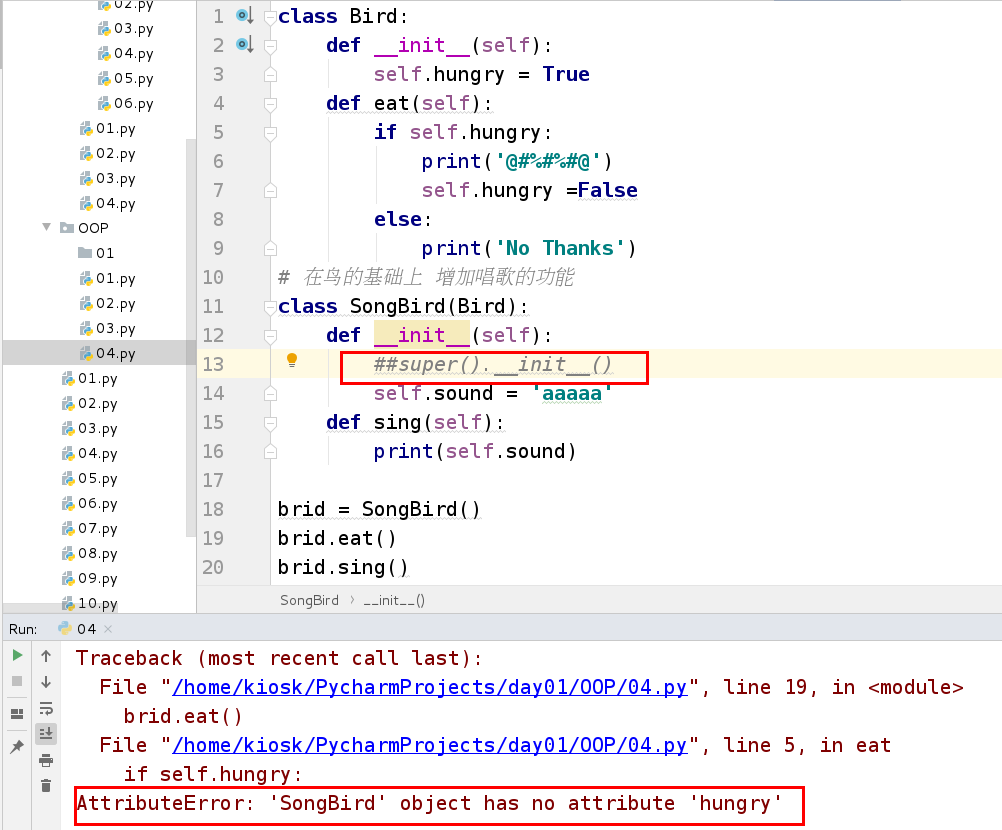Click fold end marker on line 3
1002x830 pixels.
tap(270, 74)
